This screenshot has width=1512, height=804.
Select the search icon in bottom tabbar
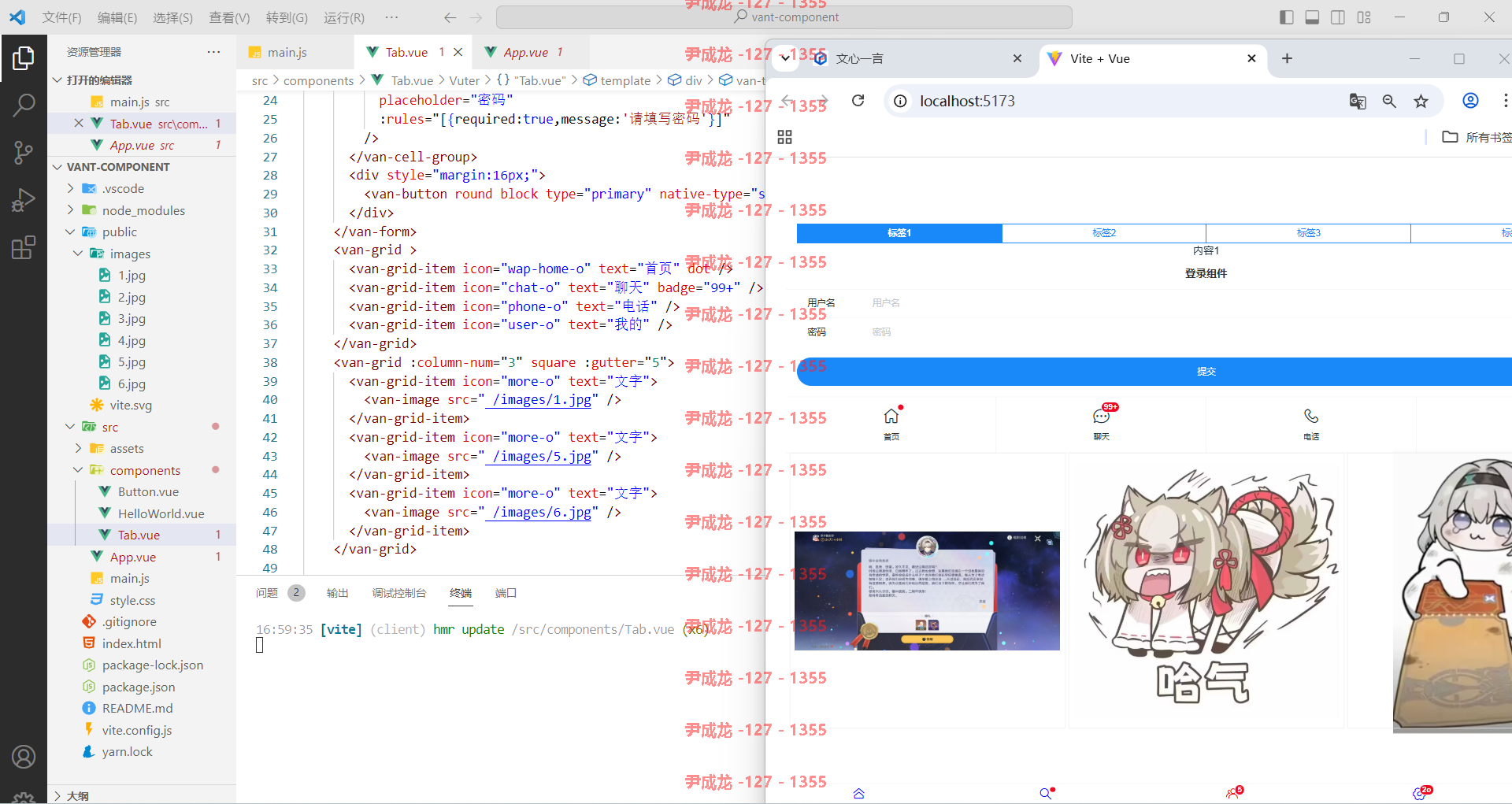(x=1046, y=794)
